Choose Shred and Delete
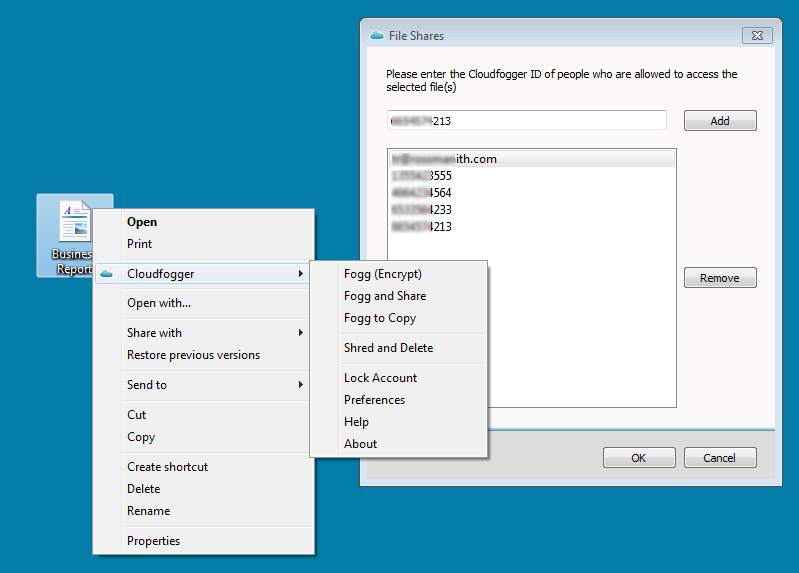Viewport: 799px width, 573px height. 398,348
